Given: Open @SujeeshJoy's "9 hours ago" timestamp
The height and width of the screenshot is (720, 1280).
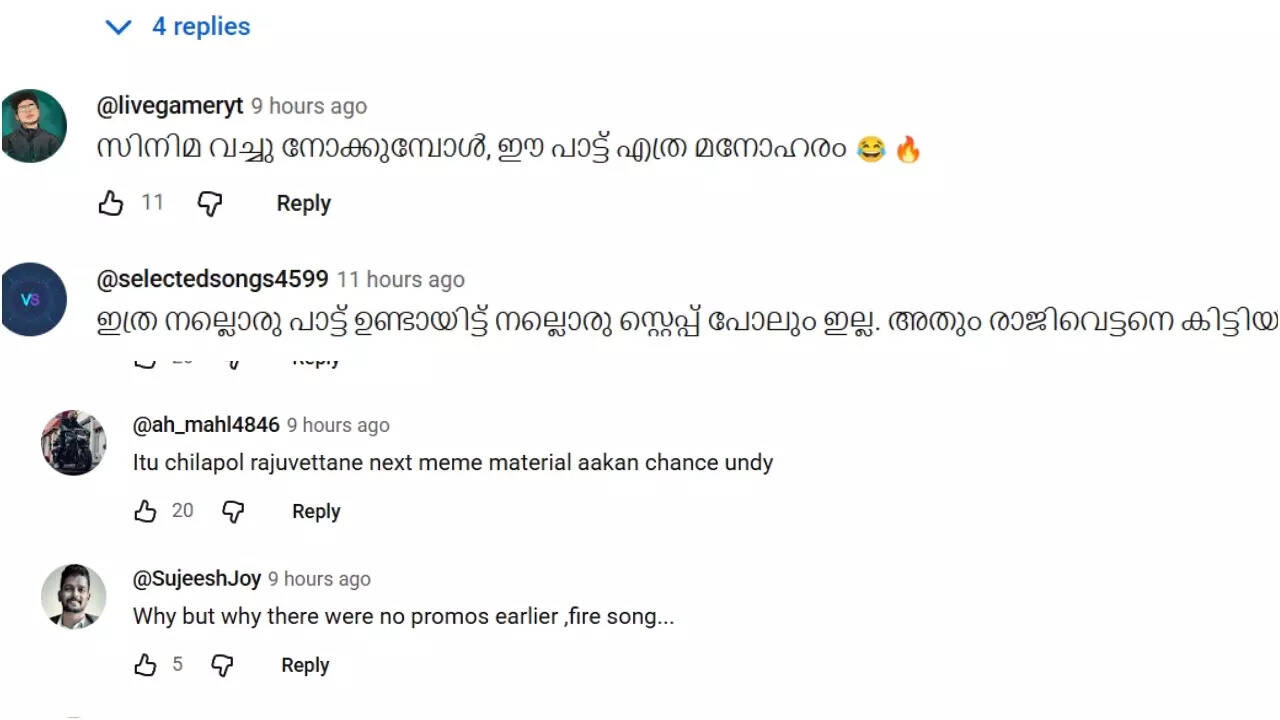Looking at the screenshot, I should click(319, 579).
